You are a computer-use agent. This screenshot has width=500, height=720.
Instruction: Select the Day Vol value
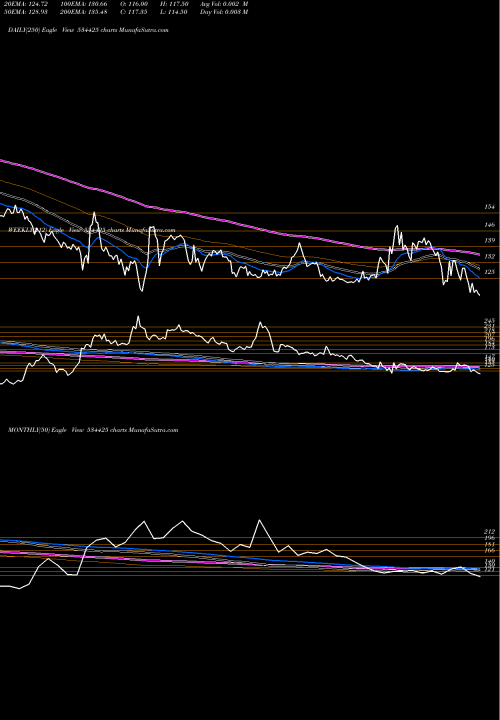[x=224, y=12]
